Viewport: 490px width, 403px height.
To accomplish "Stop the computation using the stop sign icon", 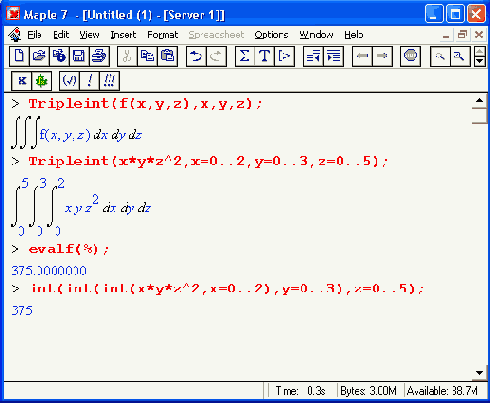I will (x=410, y=56).
